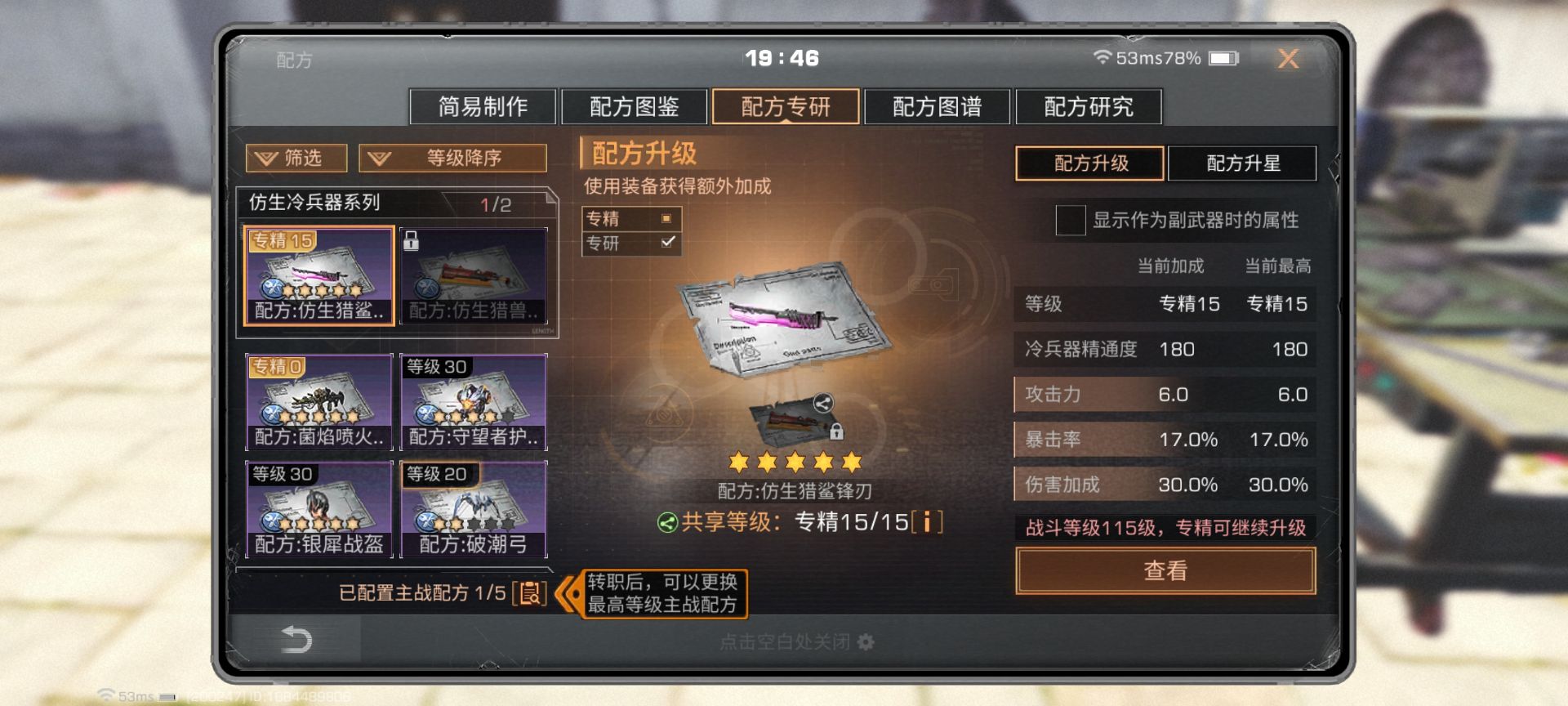Toggle the 专研 checkbox
This screenshot has width=1568, height=706.
(x=668, y=242)
